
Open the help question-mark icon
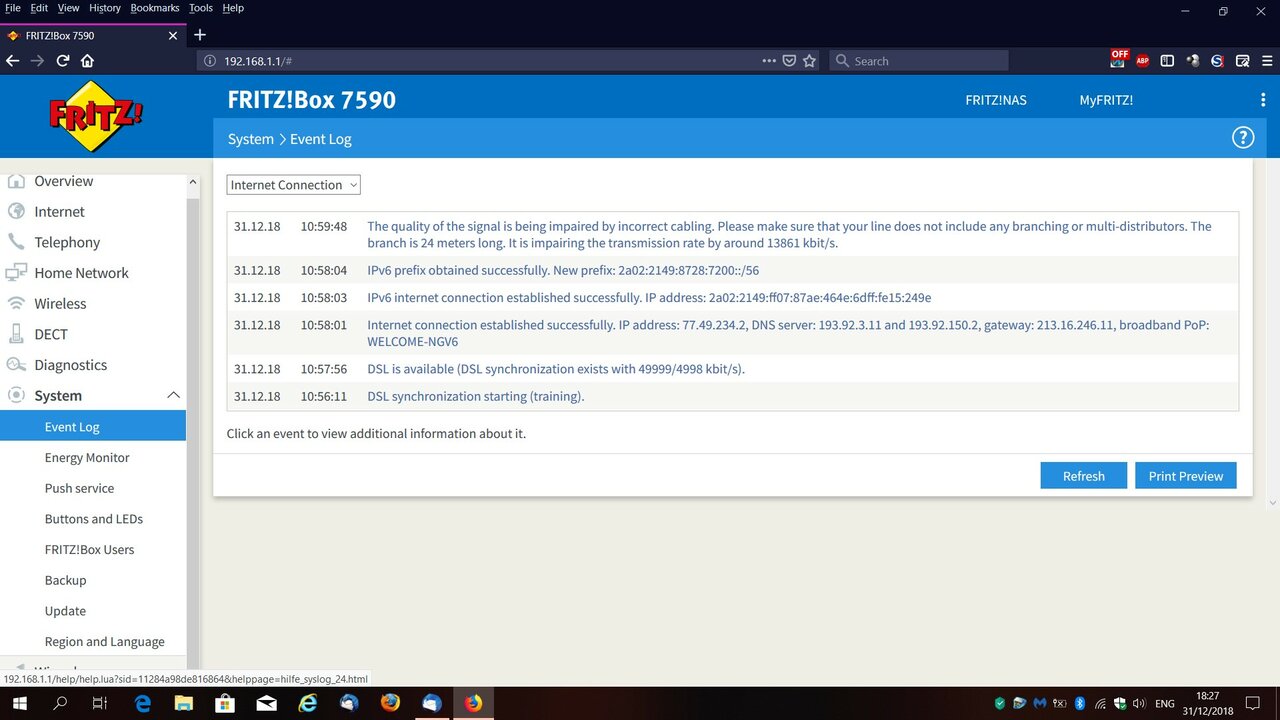click(x=1242, y=138)
